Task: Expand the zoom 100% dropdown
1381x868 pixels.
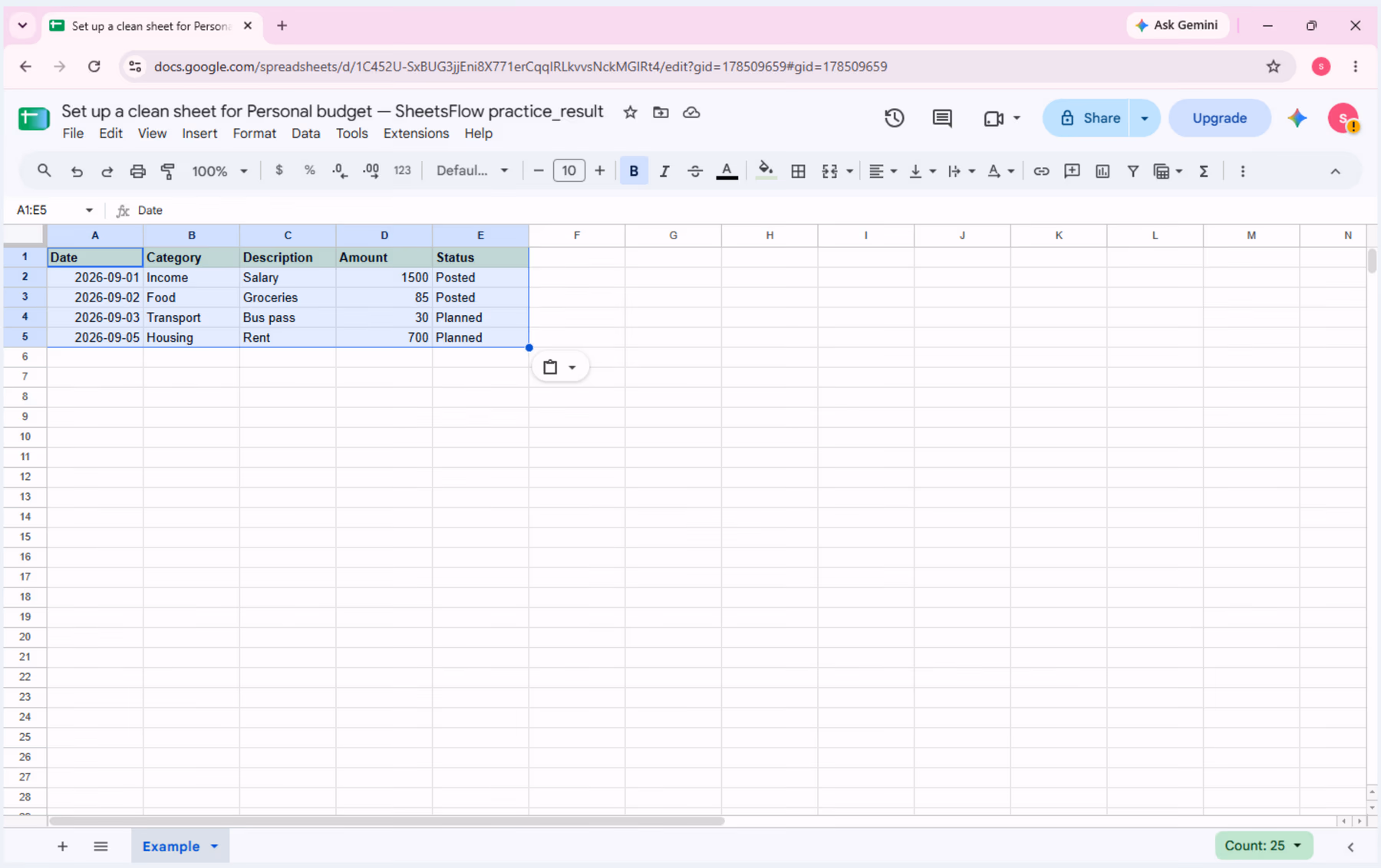Action: tap(219, 171)
